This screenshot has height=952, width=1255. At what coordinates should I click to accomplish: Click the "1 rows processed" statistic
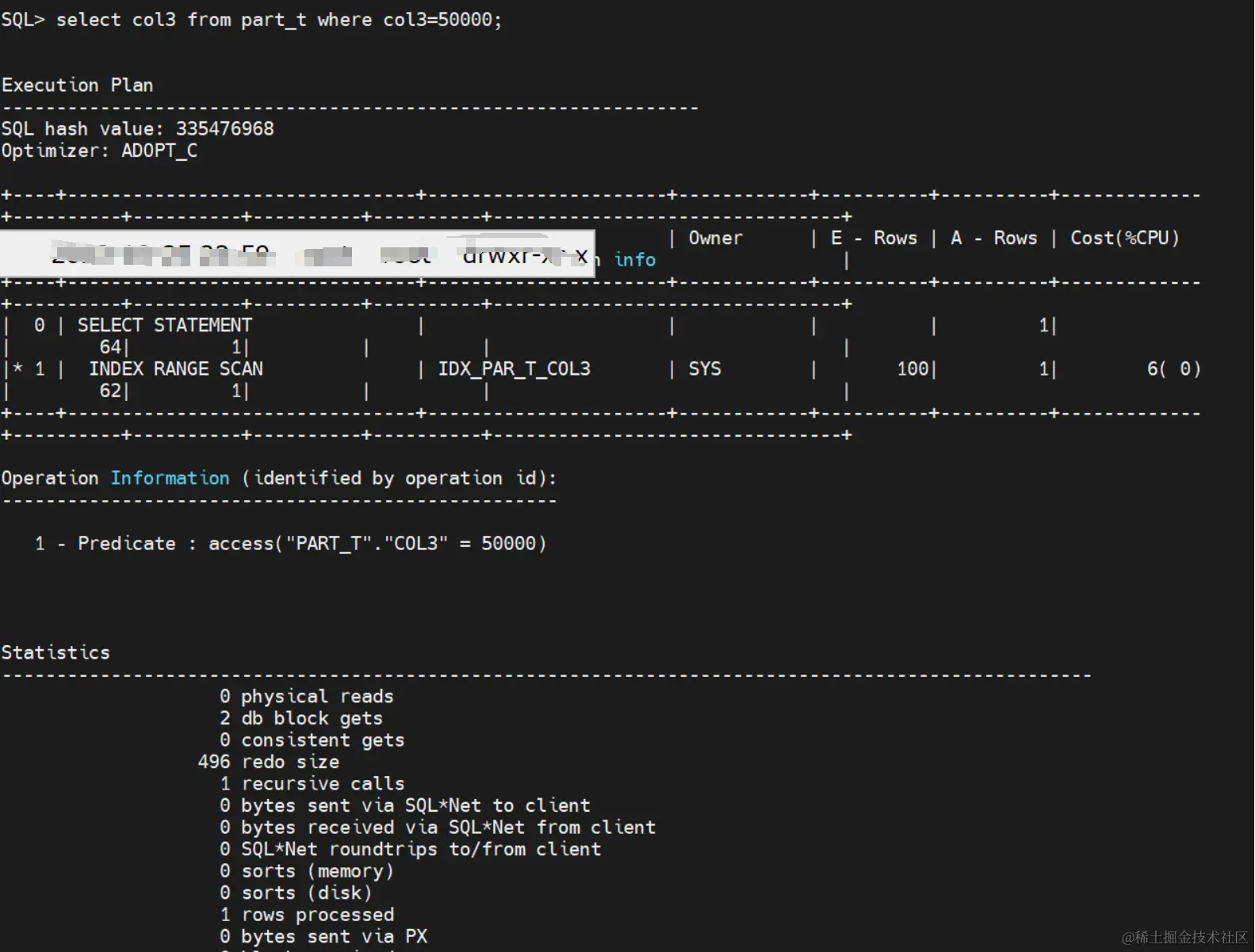pyautogui.click(x=307, y=915)
